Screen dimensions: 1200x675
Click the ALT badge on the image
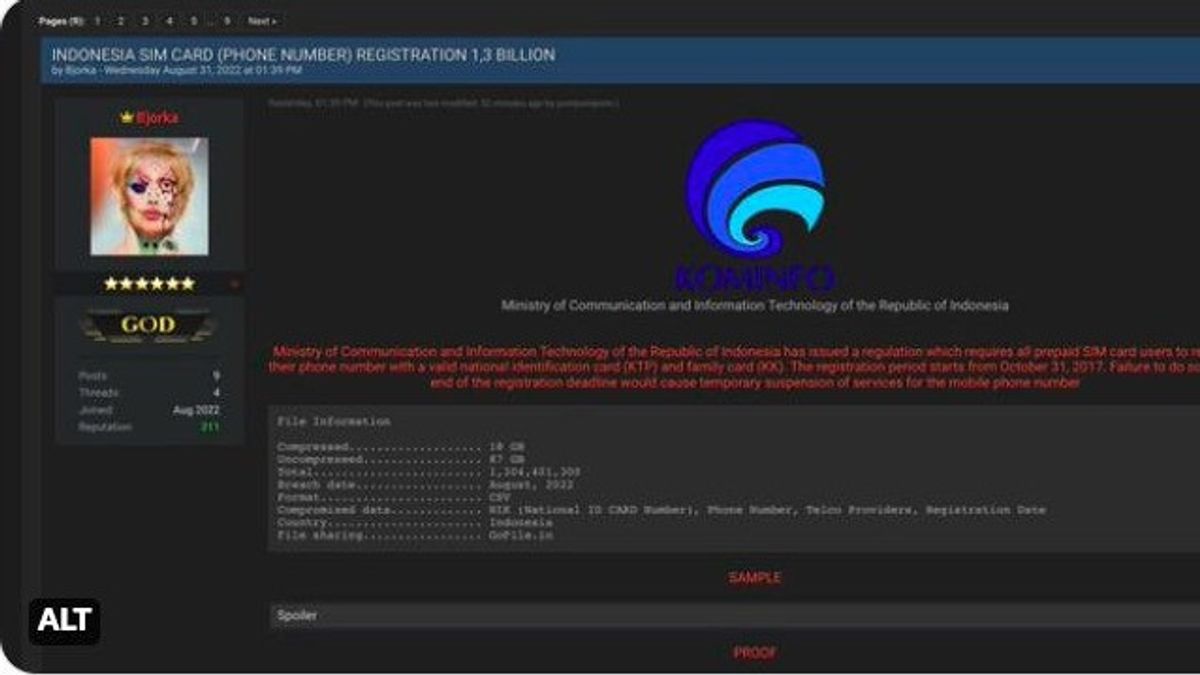(x=64, y=621)
